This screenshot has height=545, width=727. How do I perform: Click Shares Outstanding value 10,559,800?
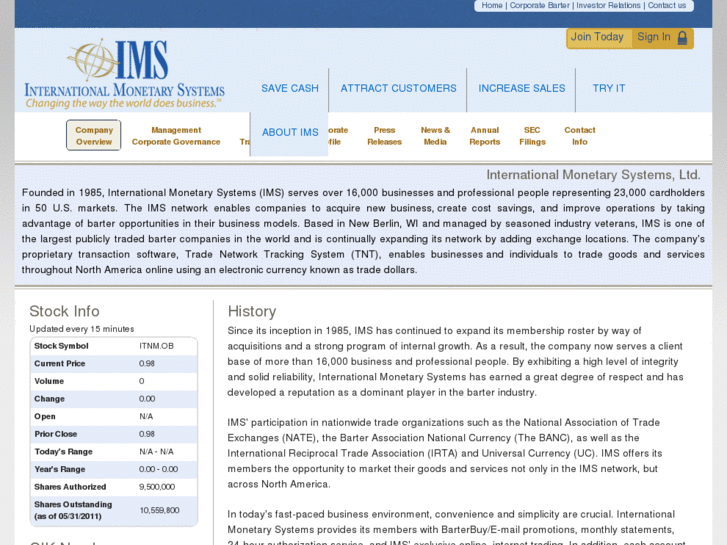159,510
